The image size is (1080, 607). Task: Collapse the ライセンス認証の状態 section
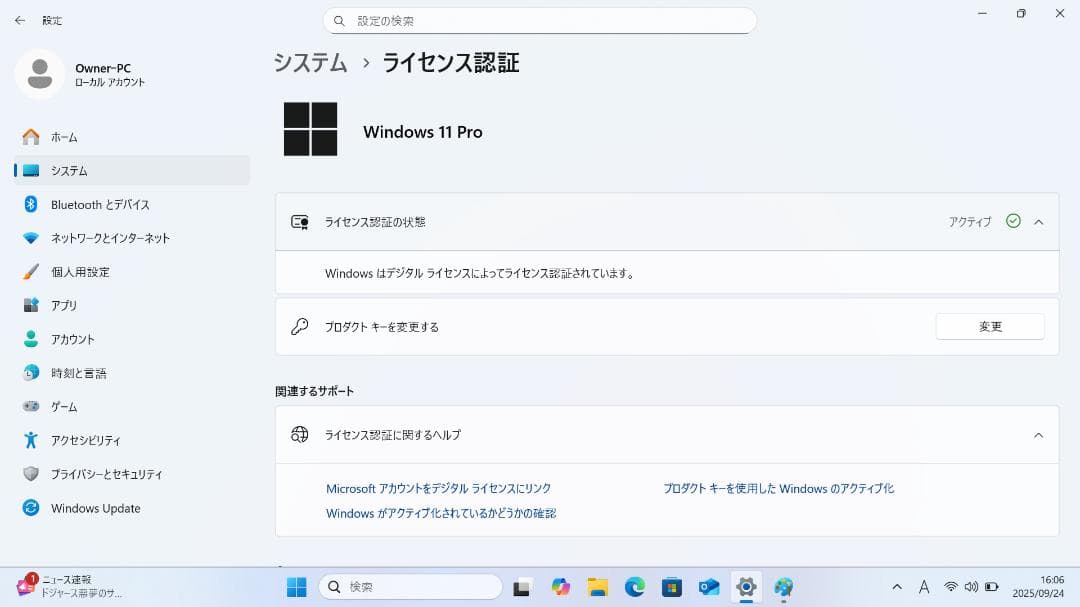point(1041,222)
